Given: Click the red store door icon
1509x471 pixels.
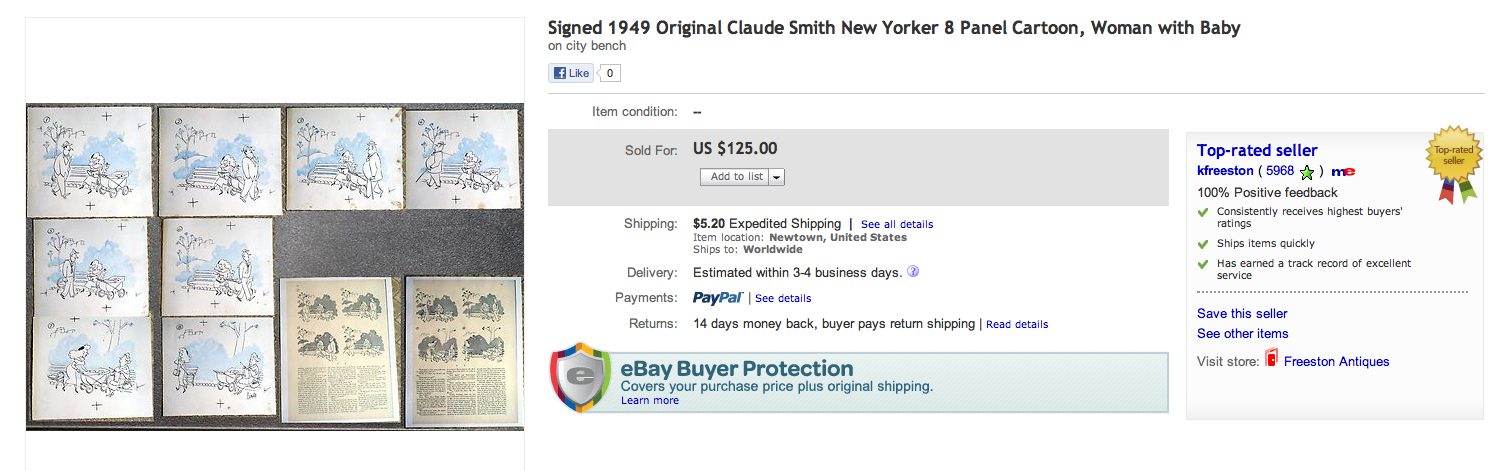Looking at the screenshot, I should (1272, 360).
